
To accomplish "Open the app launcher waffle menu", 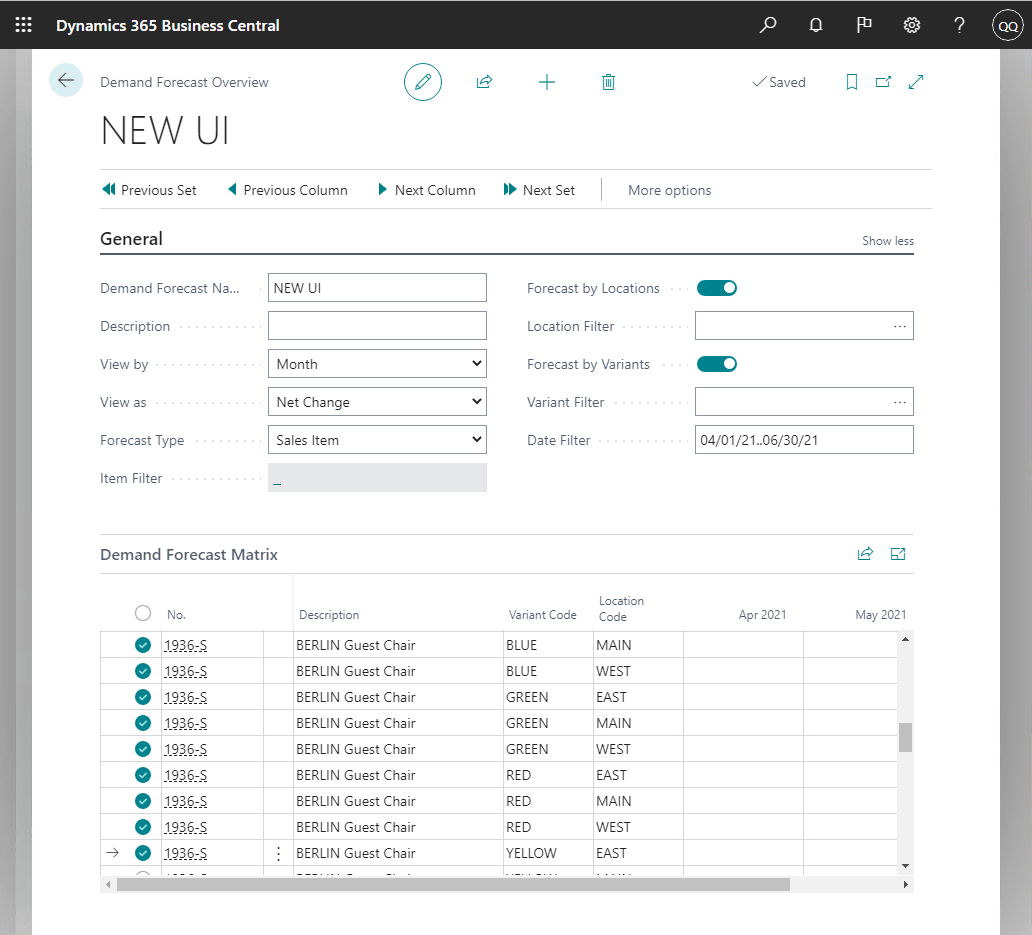I will [x=24, y=25].
